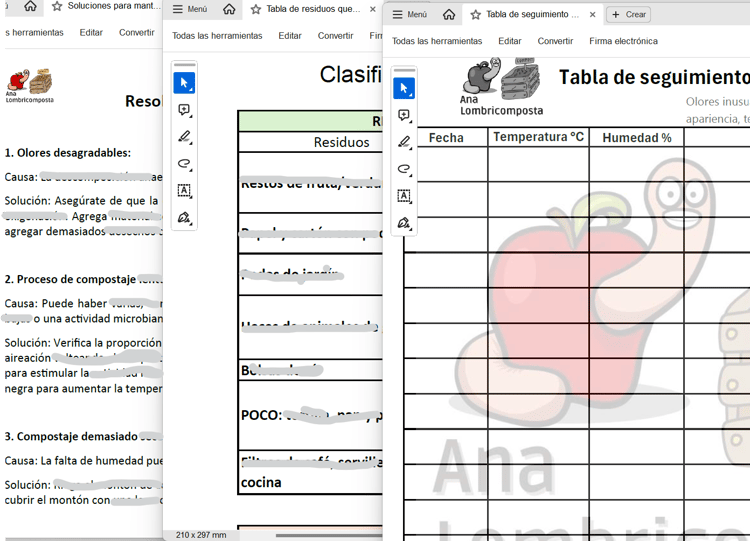The width and height of the screenshot is (750, 541).
Task: Go to Home in the seguimiento window
Action: pyautogui.click(x=449, y=14)
